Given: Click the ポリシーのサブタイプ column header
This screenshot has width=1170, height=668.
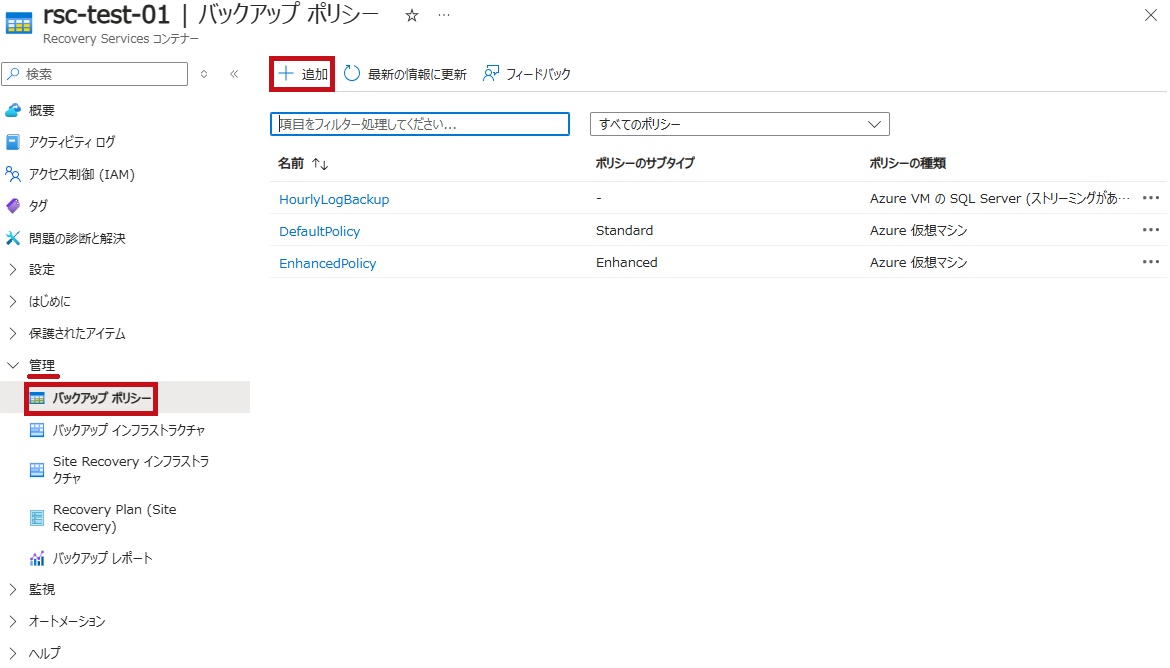Looking at the screenshot, I should tap(645, 163).
